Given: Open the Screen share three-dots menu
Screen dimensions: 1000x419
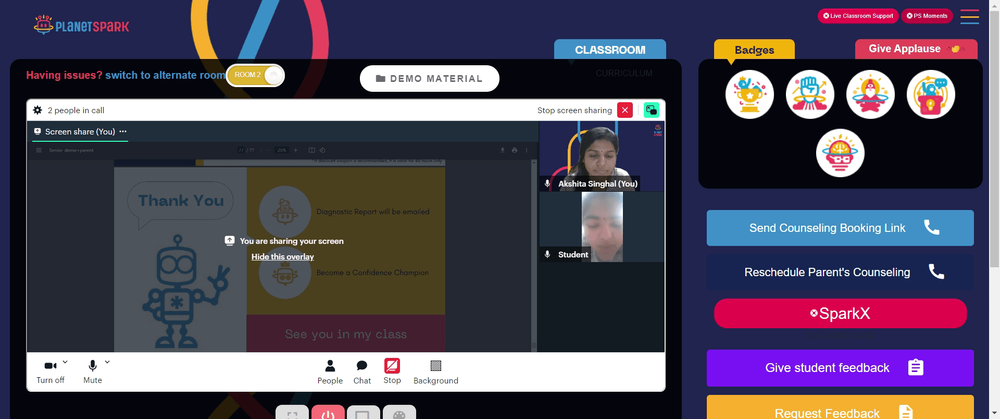Looking at the screenshot, I should (x=123, y=131).
